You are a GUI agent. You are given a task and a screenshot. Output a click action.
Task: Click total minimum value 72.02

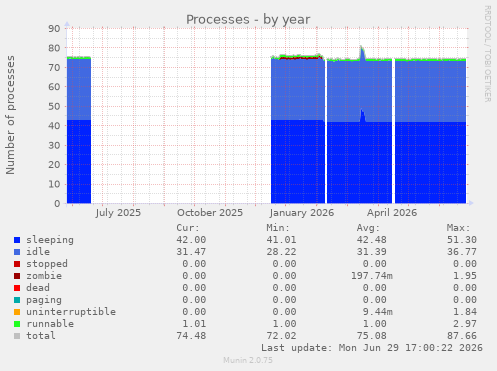(x=281, y=336)
